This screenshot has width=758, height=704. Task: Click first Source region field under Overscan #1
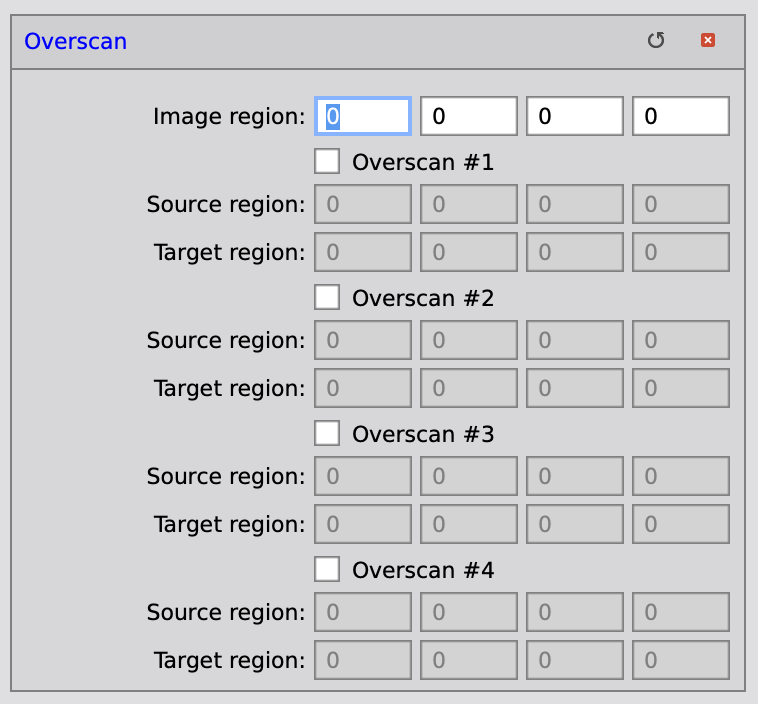pos(363,204)
